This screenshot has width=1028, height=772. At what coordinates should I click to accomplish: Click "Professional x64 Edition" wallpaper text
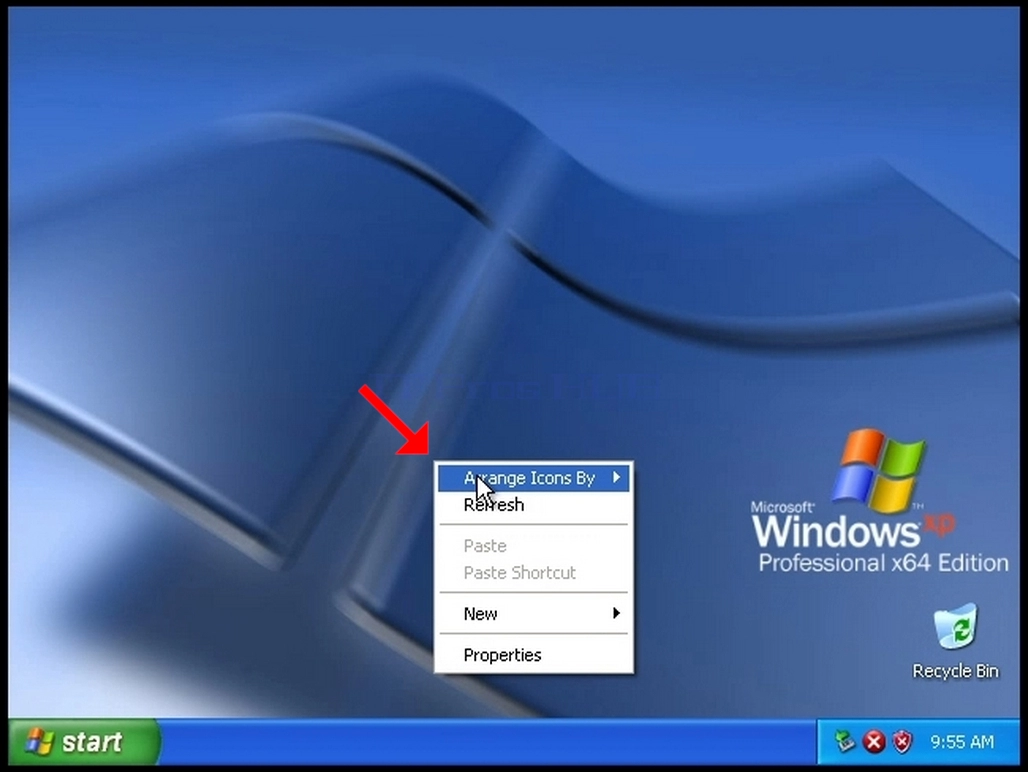coord(883,563)
